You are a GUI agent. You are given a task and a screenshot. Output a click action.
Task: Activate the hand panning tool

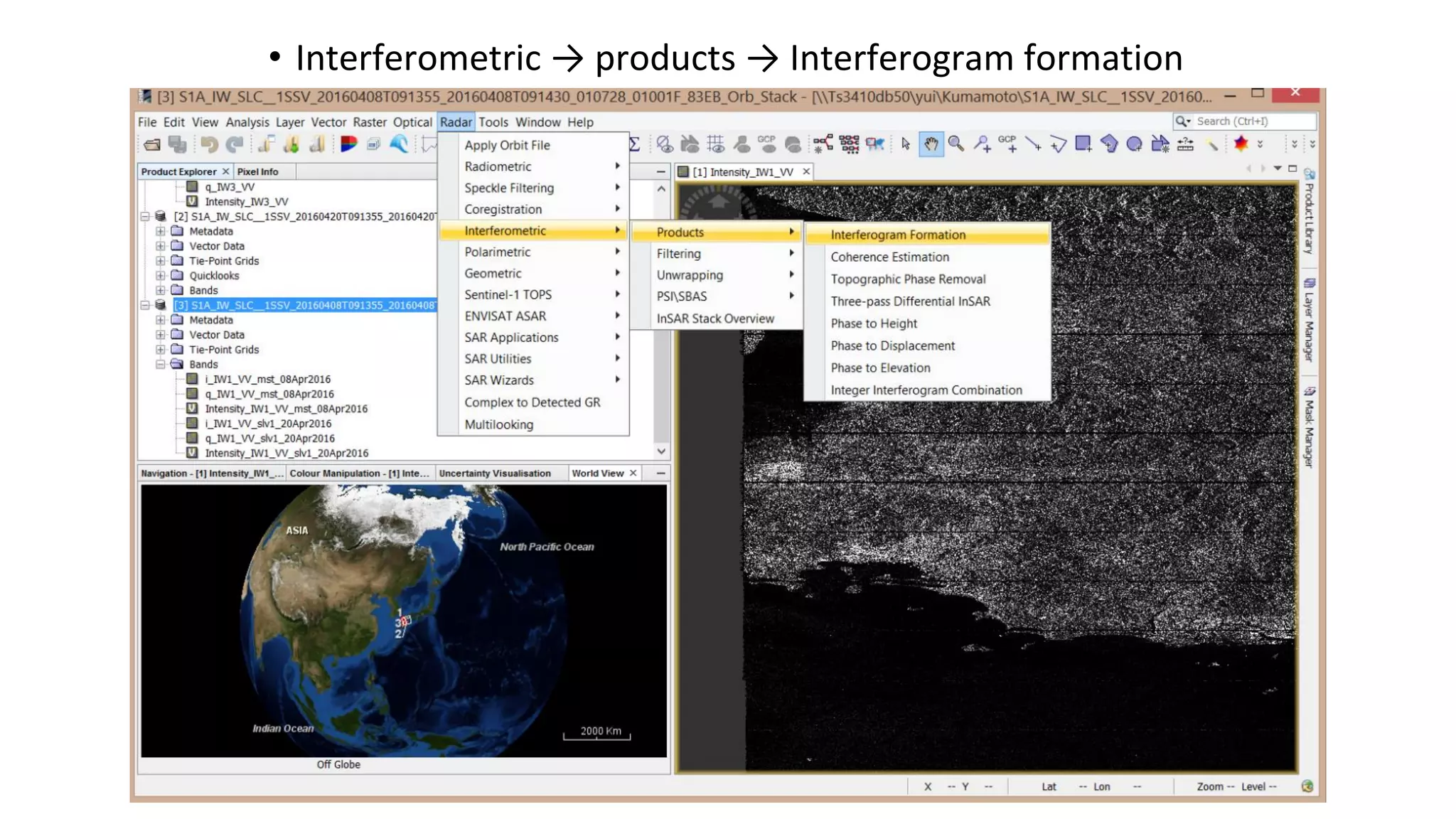(x=931, y=144)
